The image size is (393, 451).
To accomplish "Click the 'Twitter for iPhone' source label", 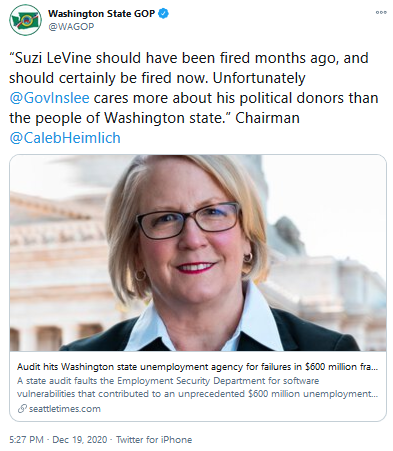I will (154, 440).
